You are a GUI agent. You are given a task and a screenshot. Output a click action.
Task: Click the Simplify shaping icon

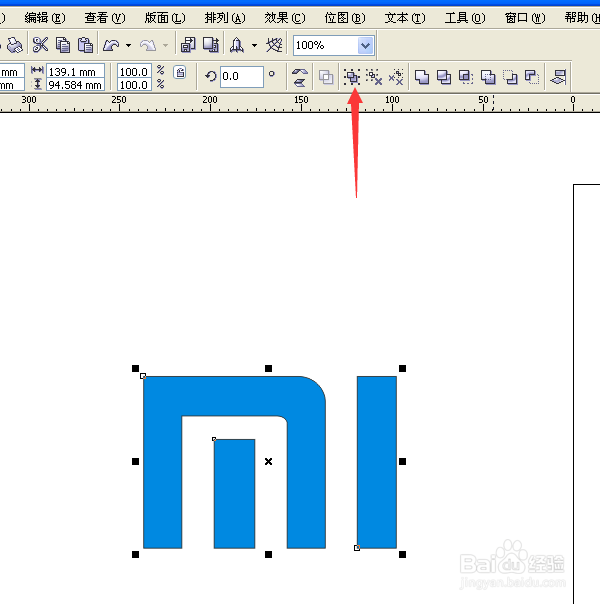pos(488,77)
